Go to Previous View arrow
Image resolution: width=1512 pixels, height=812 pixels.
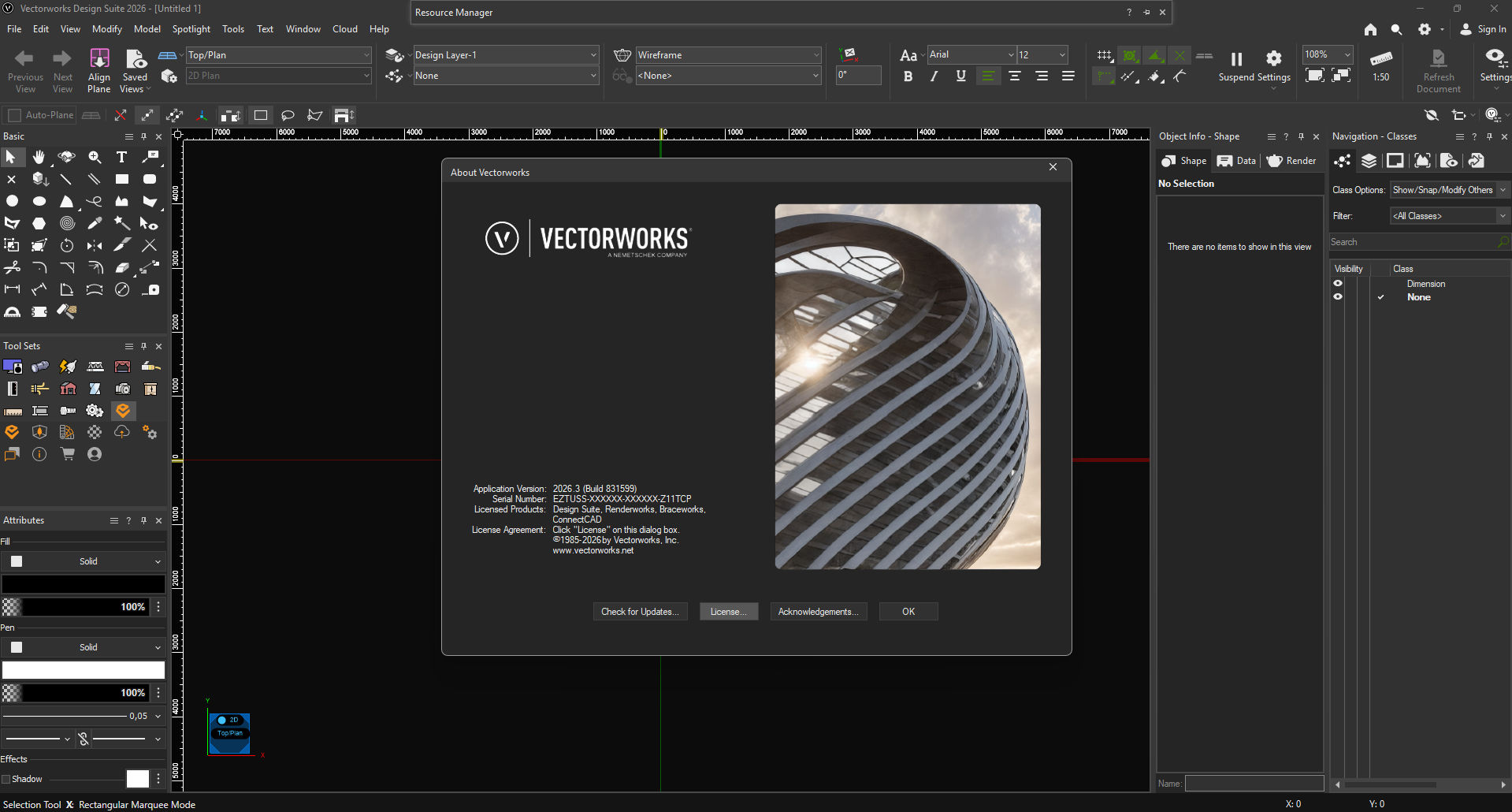25,70
